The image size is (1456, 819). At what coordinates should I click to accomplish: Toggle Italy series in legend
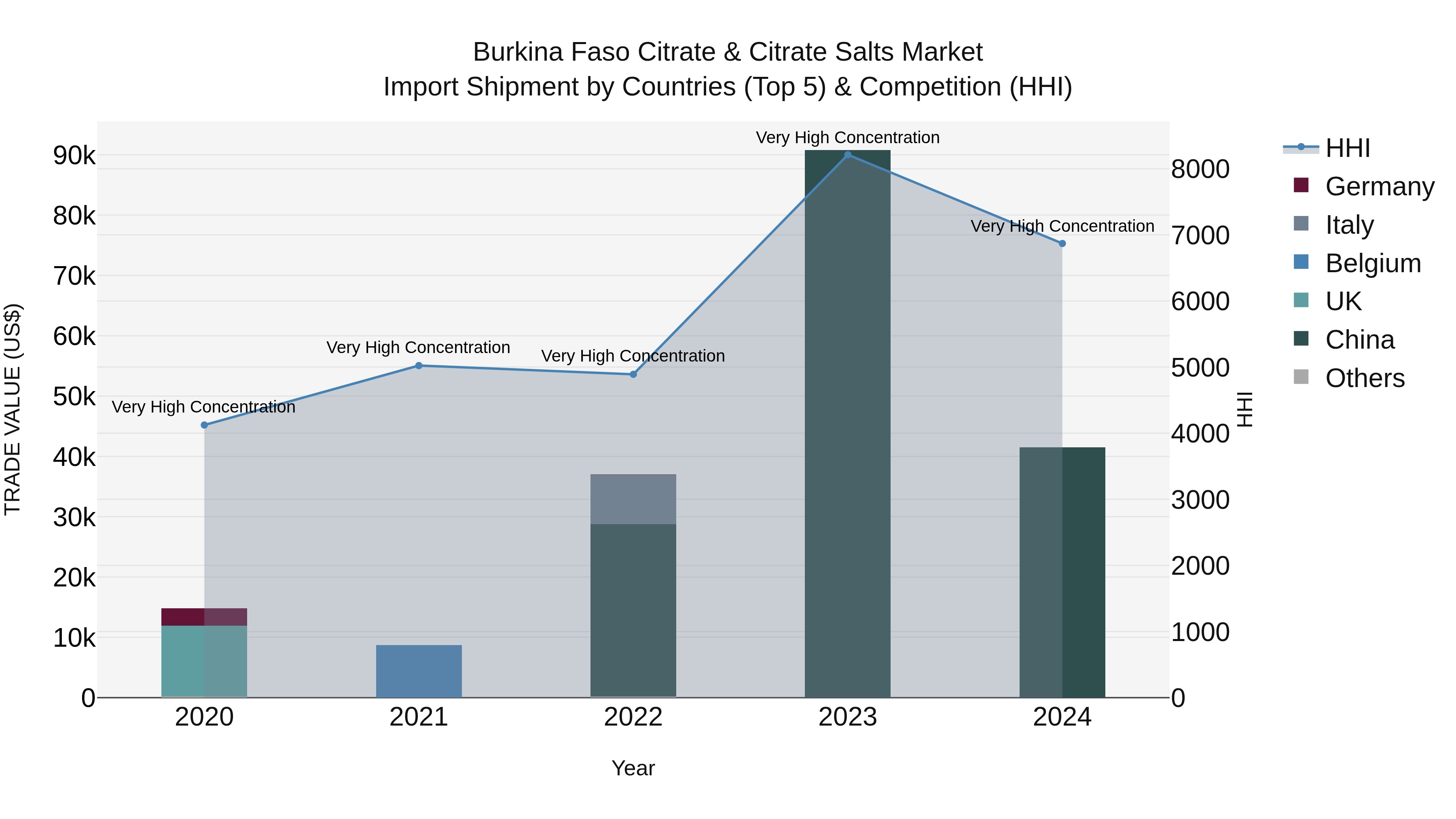(x=1333, y=224)
